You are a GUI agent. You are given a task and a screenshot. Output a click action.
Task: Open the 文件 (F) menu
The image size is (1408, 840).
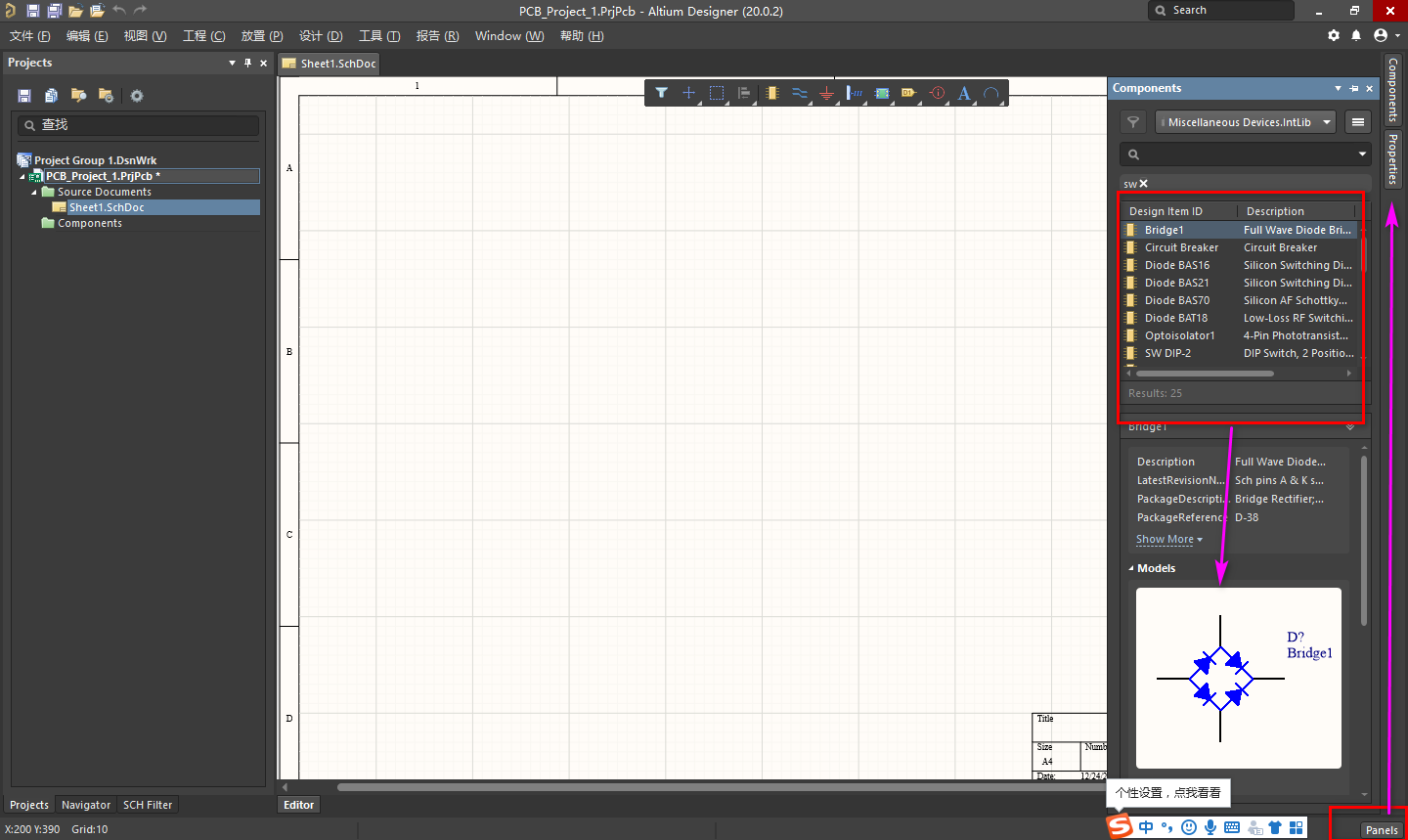click(x=30, y=36)
